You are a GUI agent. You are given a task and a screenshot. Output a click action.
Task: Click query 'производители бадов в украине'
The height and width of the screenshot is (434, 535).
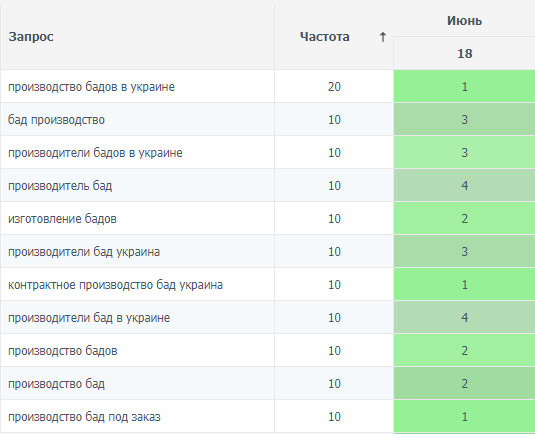tap(95, 153)
